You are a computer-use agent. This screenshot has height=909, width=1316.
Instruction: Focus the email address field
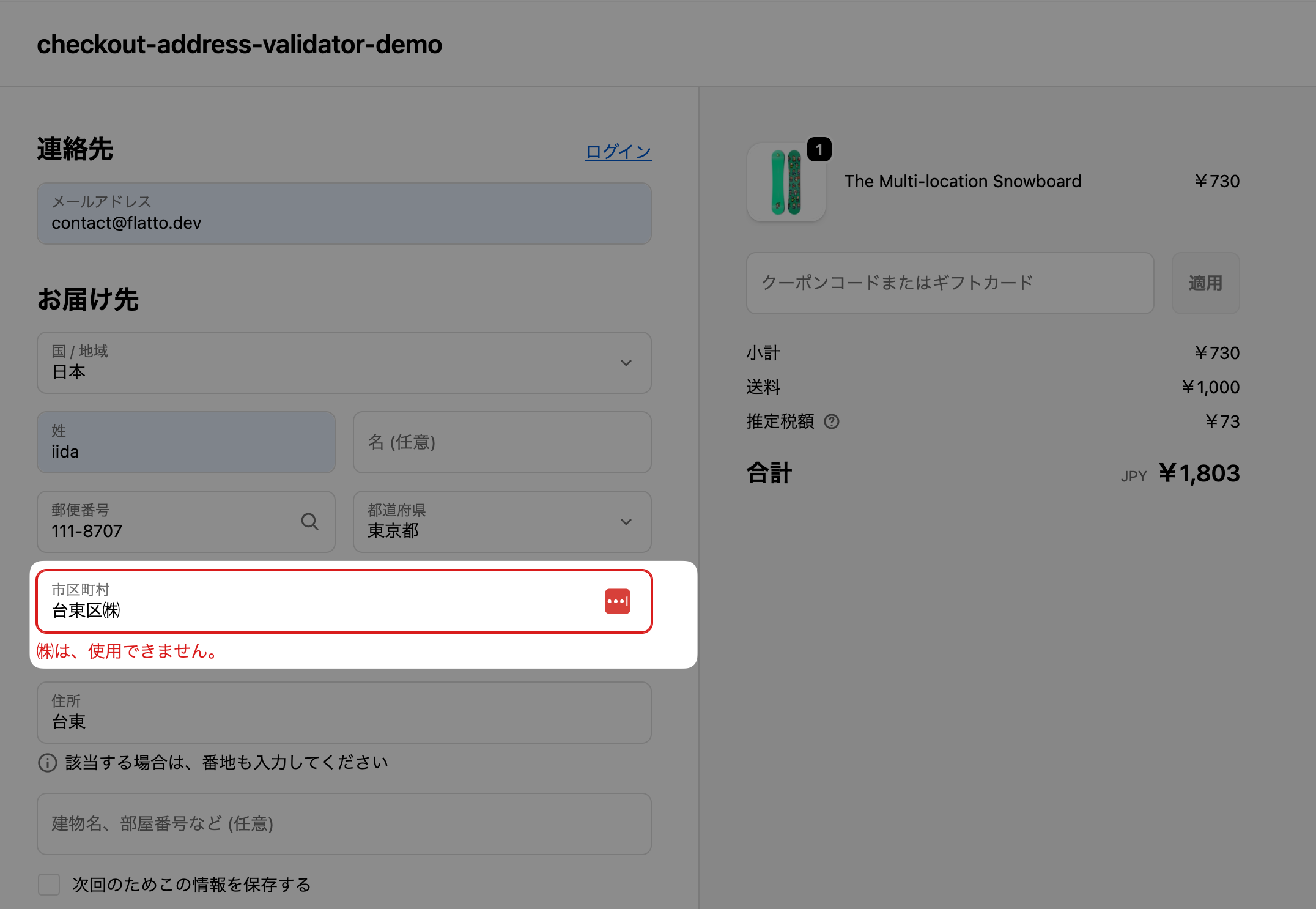pyautogui.click(x=344, y=213)
